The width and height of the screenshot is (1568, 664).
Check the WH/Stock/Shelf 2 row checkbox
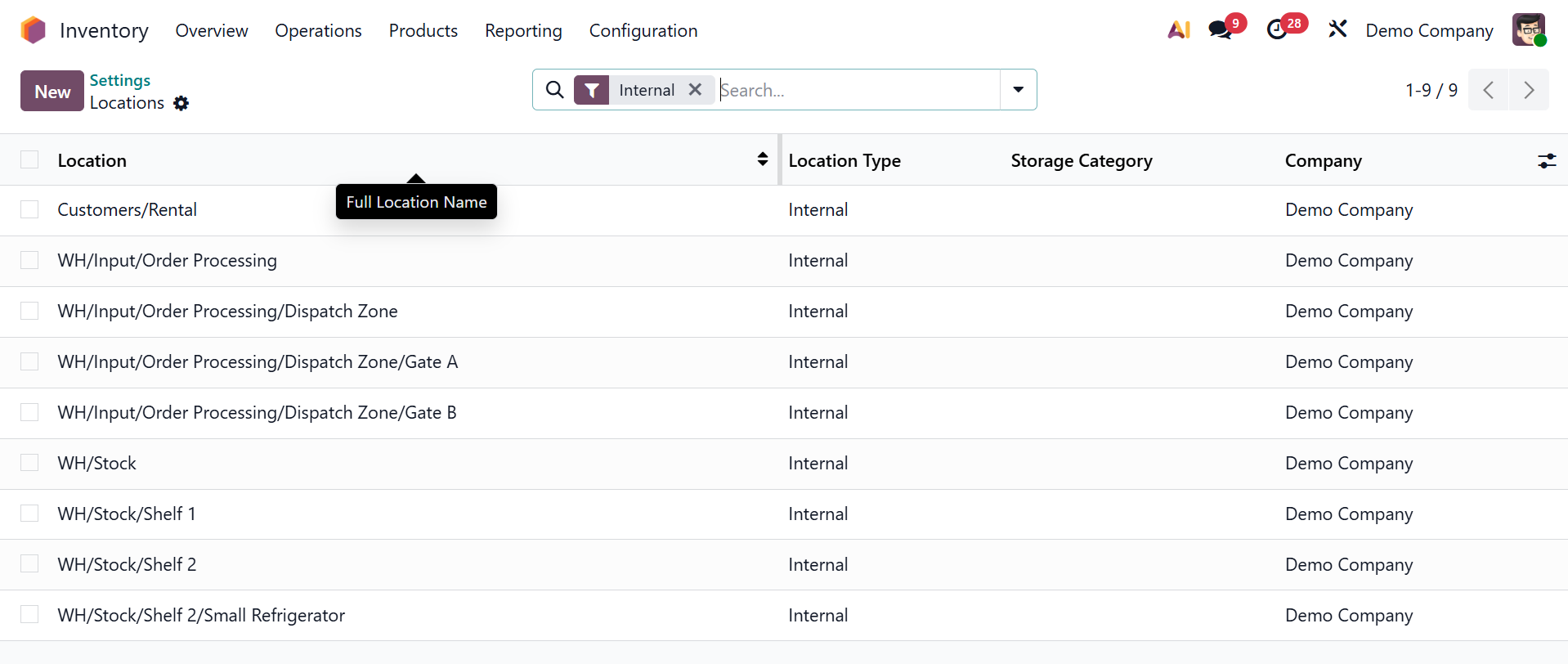pyautogui.click(x=29, y=564)
